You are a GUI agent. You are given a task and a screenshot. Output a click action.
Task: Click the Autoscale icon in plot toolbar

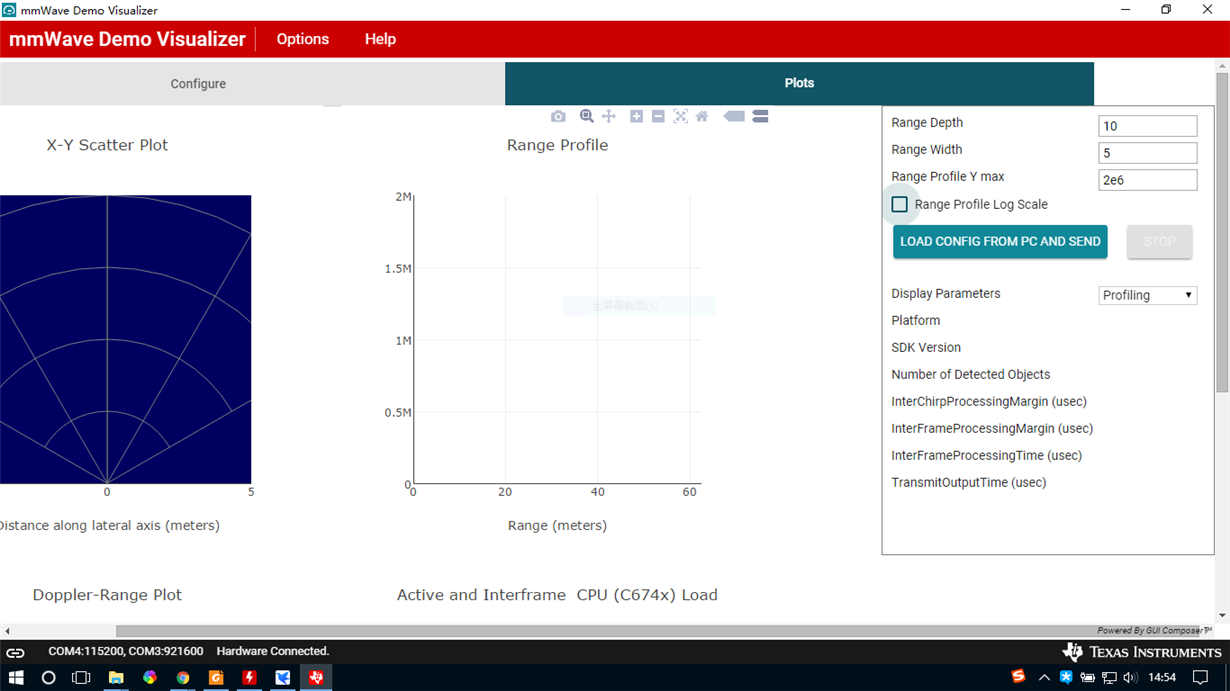(680, 117)
